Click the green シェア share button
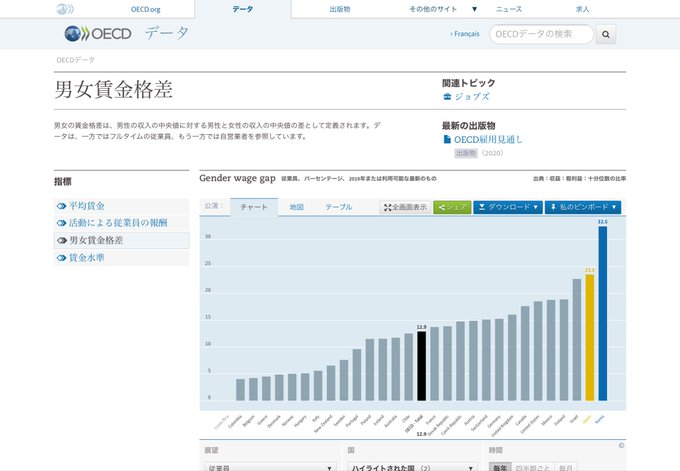This screenshot has height=471, width=680. tap(452, 207)
